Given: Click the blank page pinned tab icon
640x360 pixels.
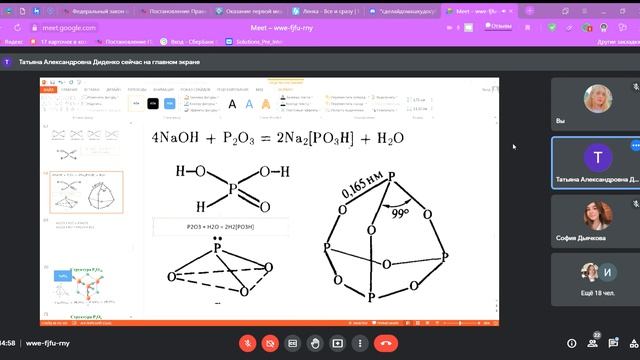Looking at the screenshot, I should 22,11.
